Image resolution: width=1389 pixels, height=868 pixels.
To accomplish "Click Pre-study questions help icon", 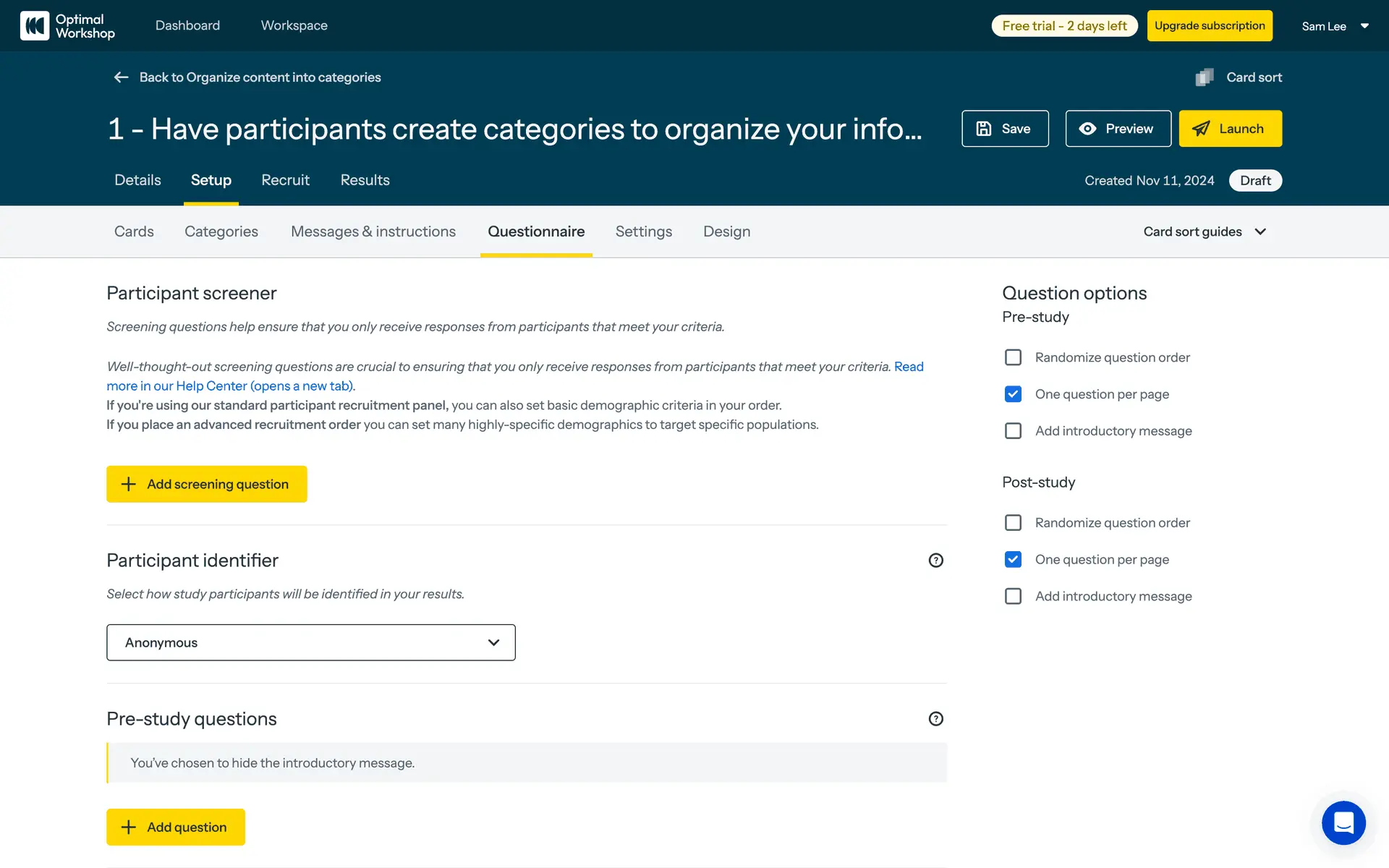I will pos(935,719).
